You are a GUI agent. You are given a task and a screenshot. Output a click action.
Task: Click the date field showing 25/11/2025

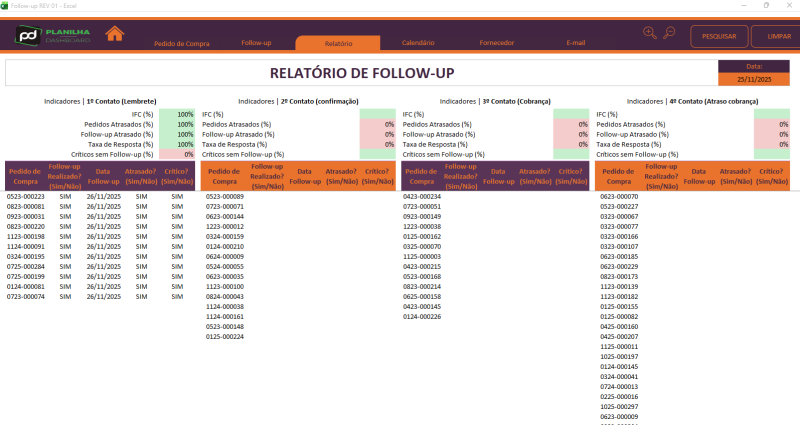[x=755, y=78]
